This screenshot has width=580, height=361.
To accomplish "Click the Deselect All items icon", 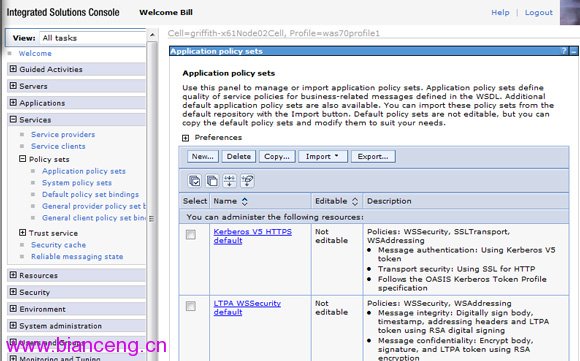I will [x=212, y=181].
